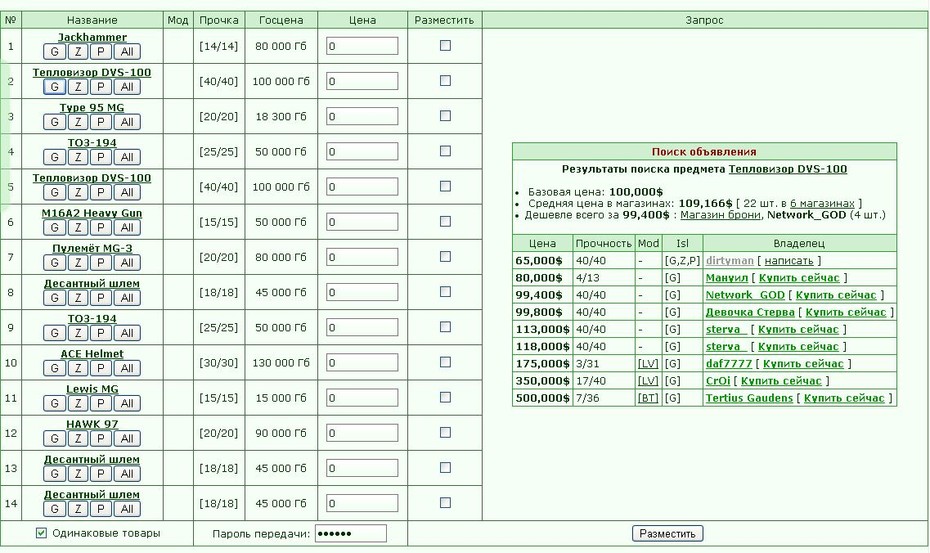Tick the Разместить checkbox for Jackhammer
Screen dimensions: 930x553
(445, 46)
